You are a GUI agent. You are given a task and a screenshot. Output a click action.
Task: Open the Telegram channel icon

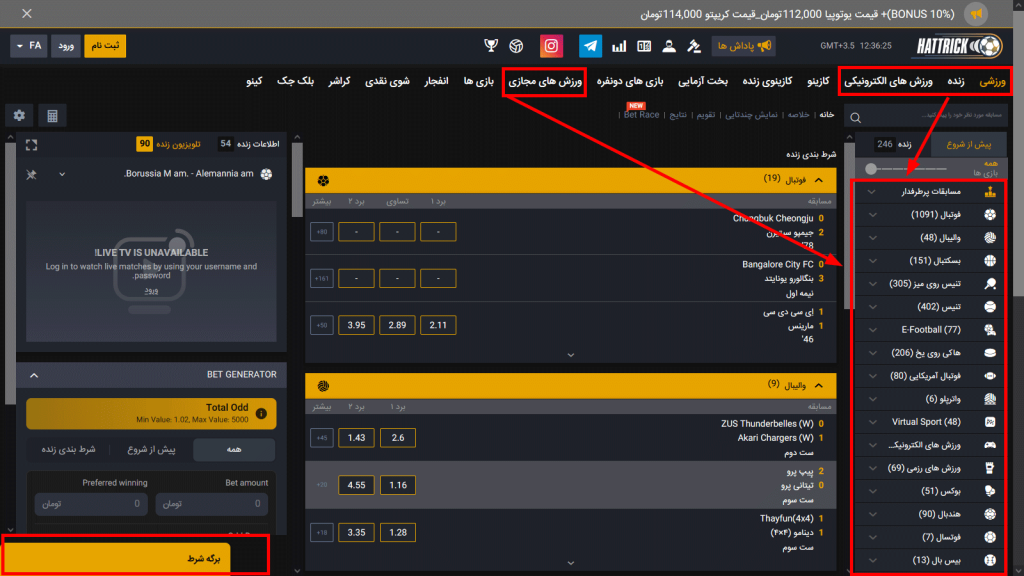point(590,46)
